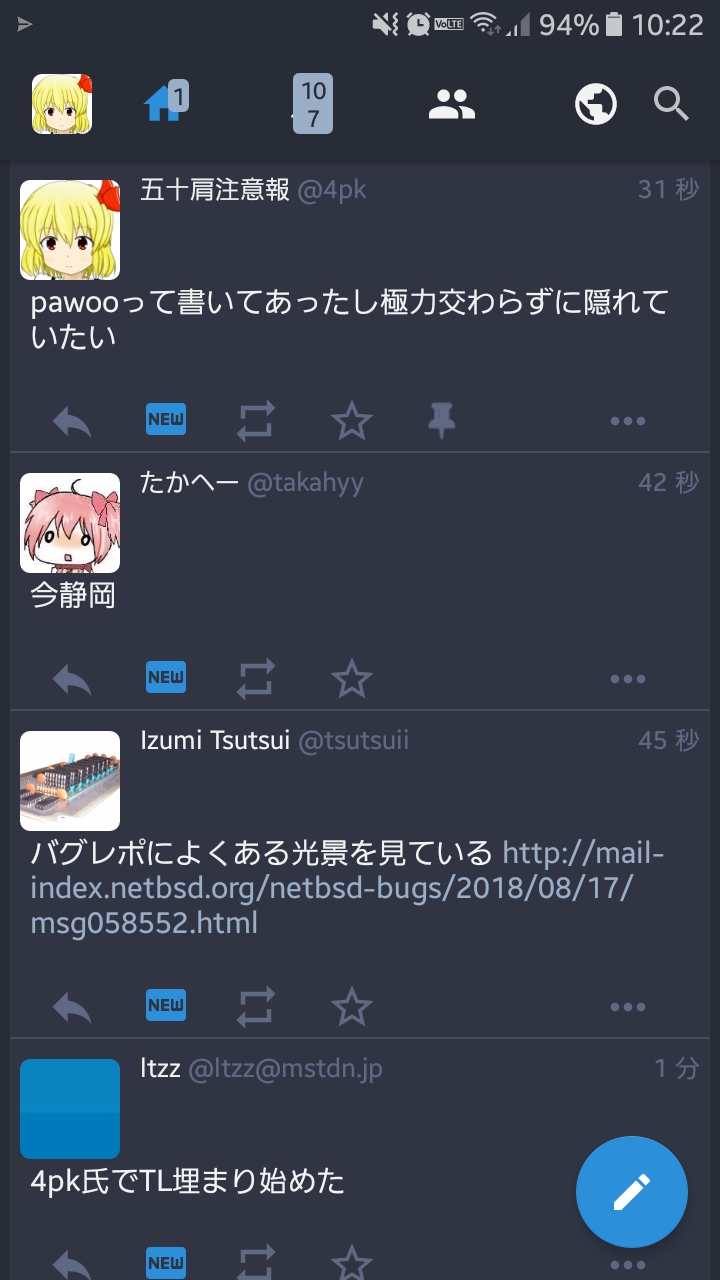The width and height of the screenshot is (720, 1280).
Task: Compose a new toot with pencil button
Action: point(632,1192)
